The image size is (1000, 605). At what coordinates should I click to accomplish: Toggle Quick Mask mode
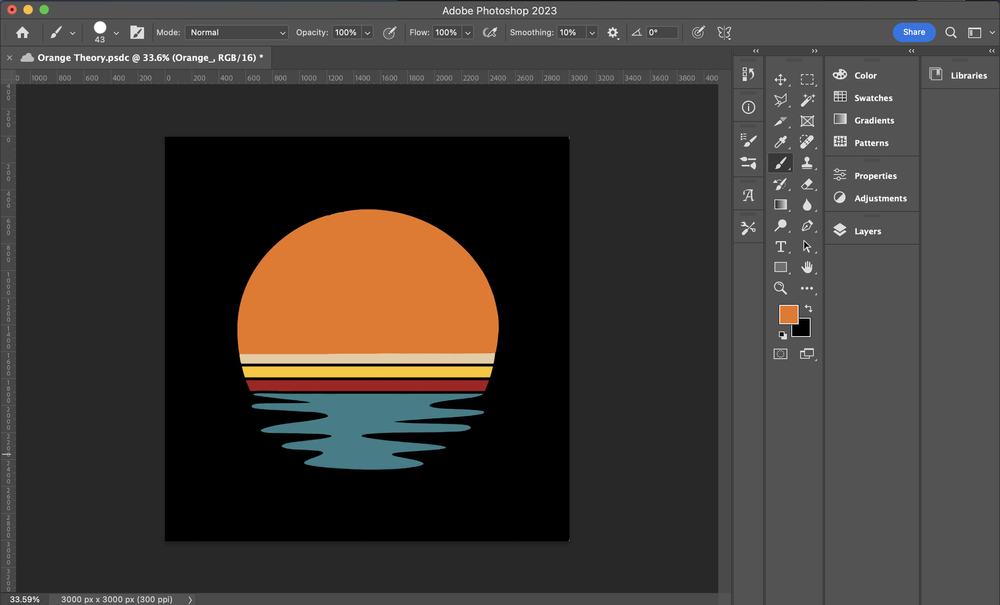(781, 354)
